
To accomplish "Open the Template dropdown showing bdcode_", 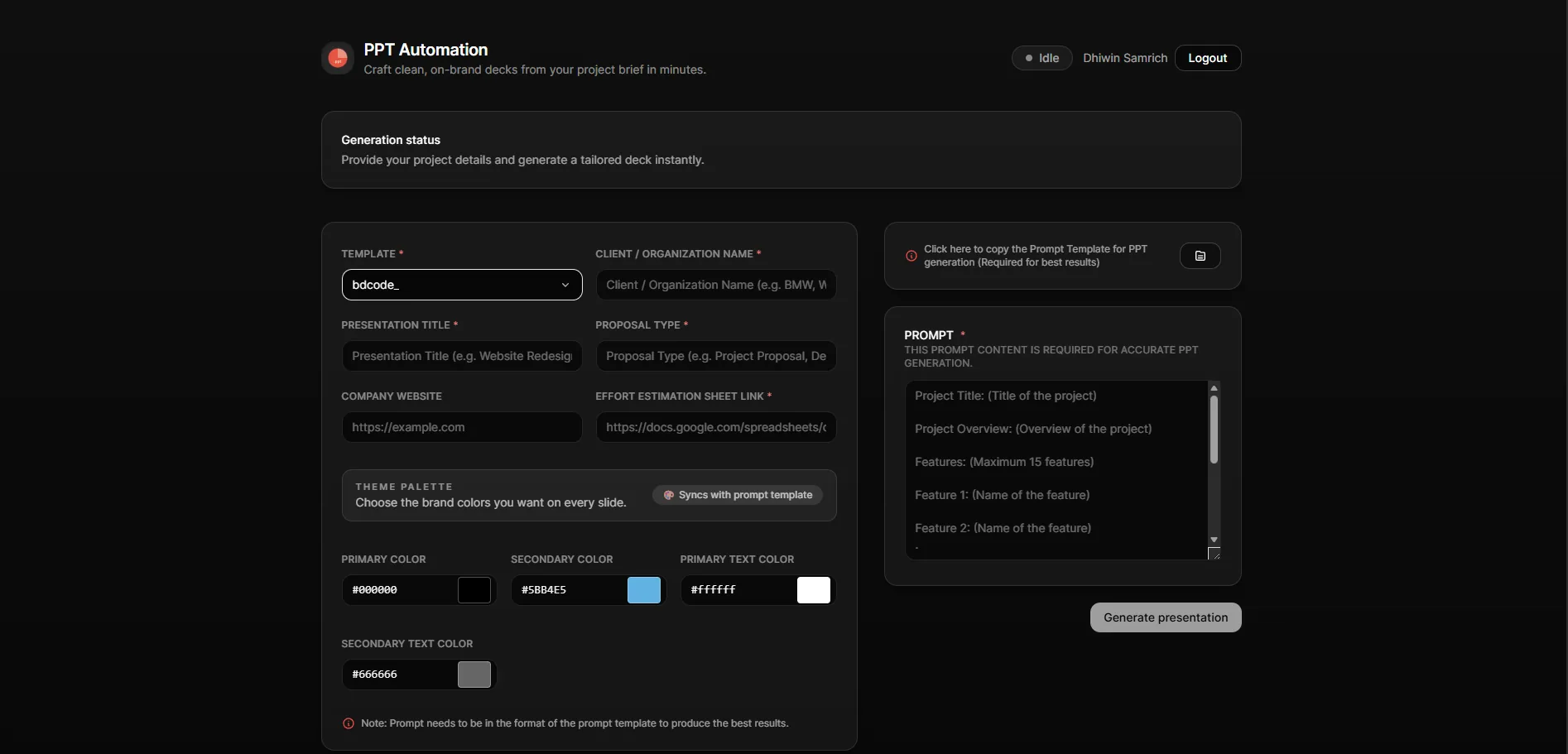I will pyautogui.click(x=462, y=285).
